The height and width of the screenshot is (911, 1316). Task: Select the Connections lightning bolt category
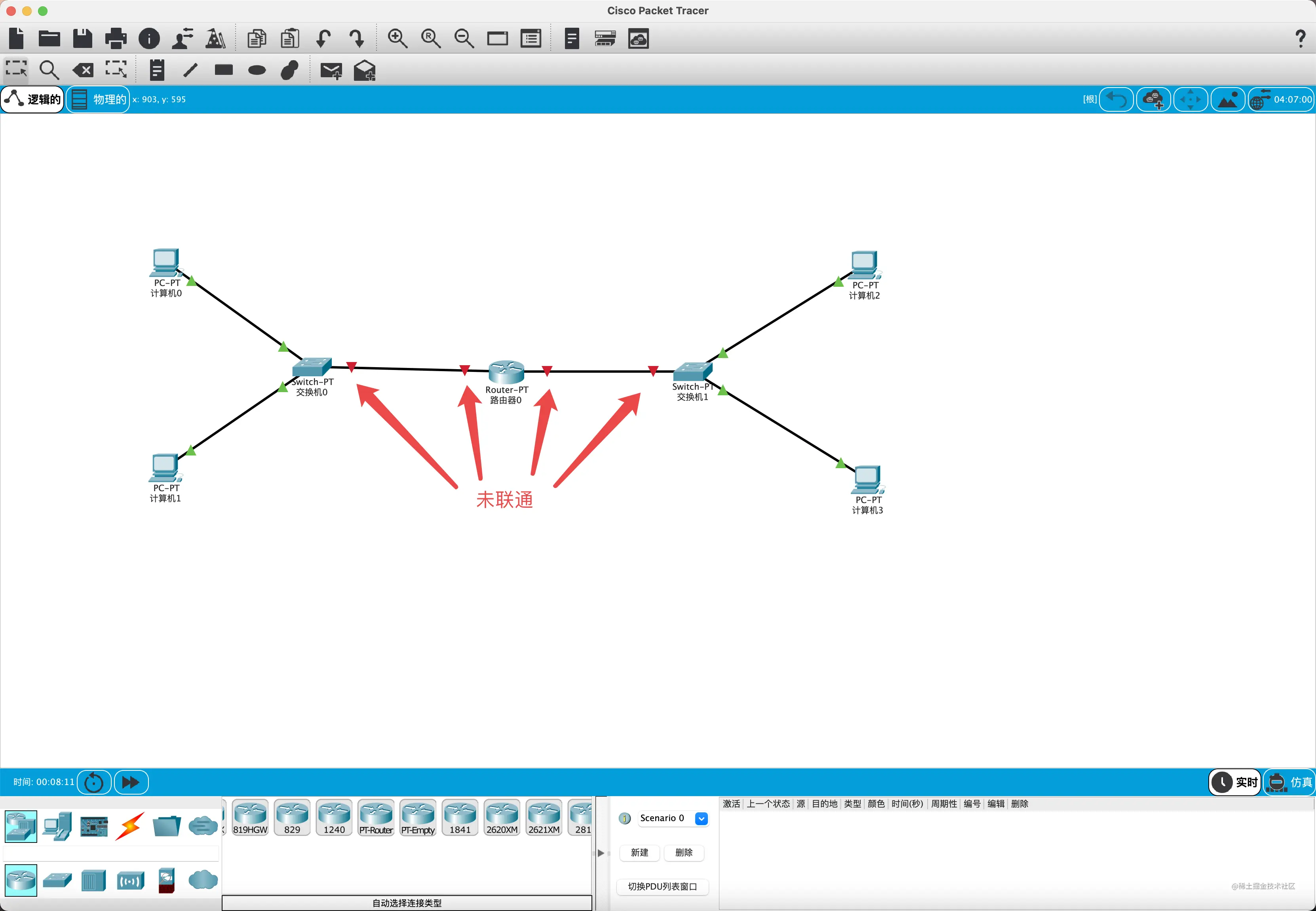tap(130, 826)
